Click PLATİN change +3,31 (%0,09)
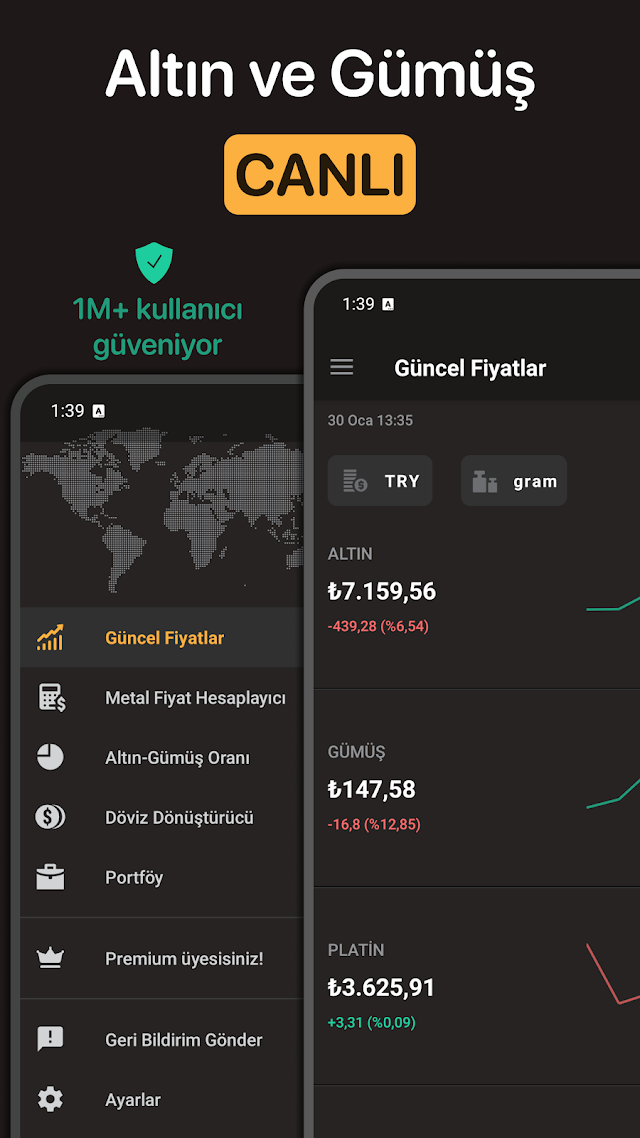Image resolution: width=640 pixels, height=1138 pixels. point(372,1023)
